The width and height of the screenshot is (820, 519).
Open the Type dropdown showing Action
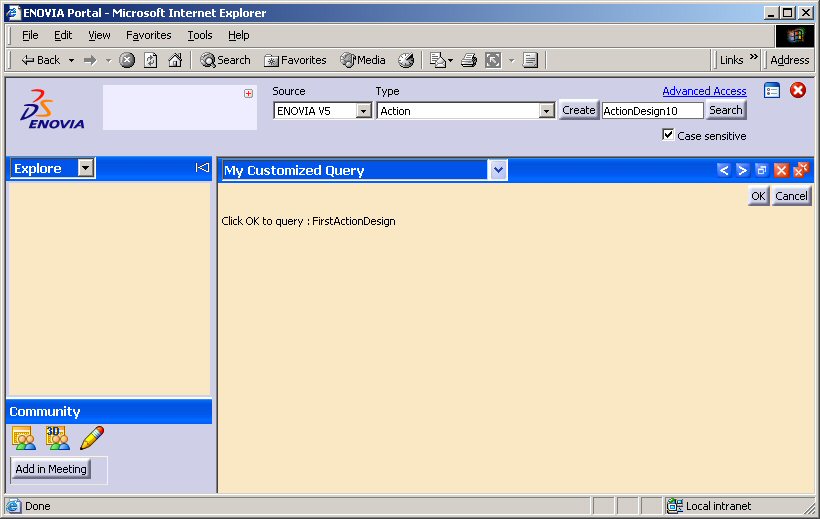point(465,111)
